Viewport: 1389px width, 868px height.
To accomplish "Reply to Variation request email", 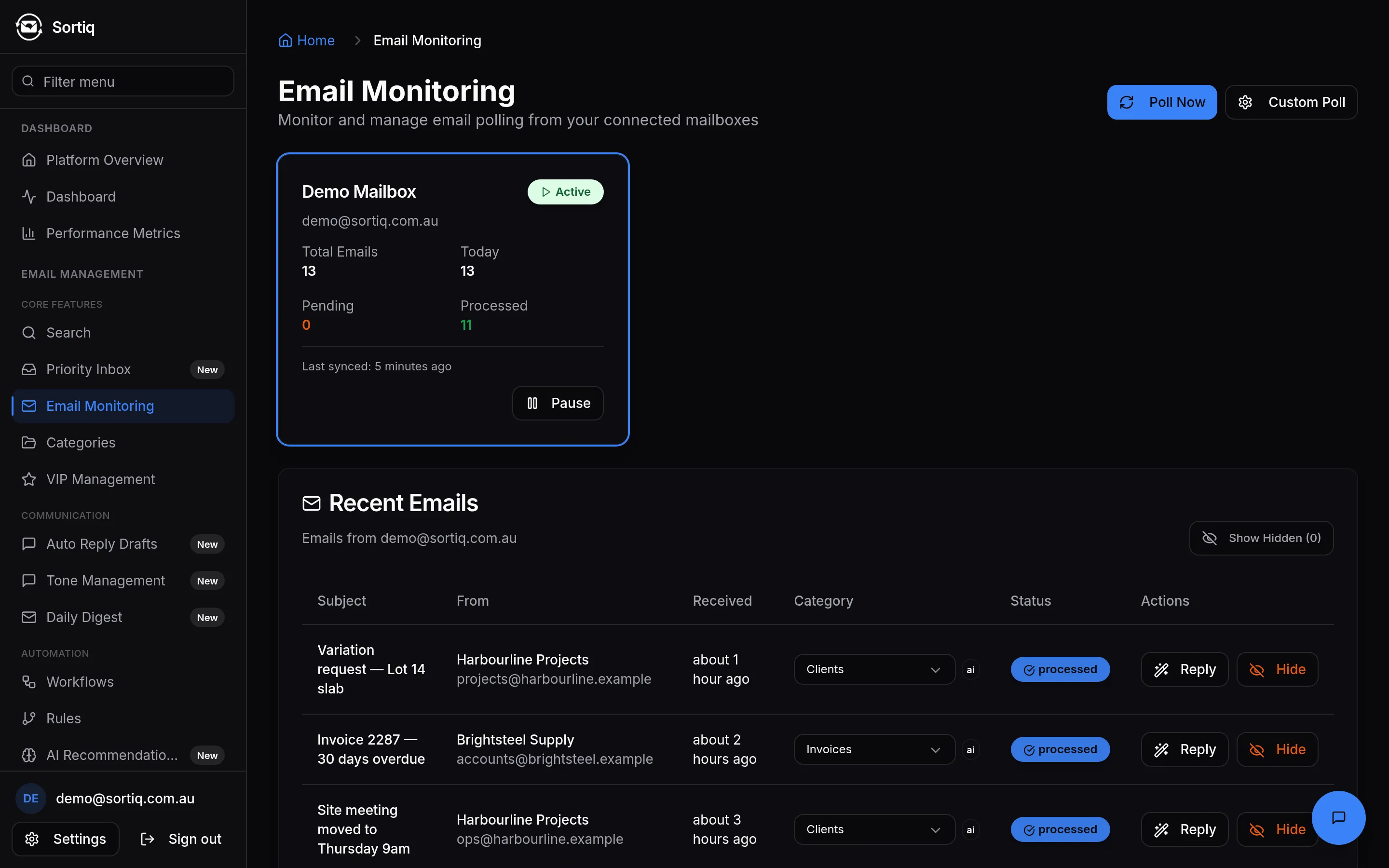I will [x=1185, y=669].
